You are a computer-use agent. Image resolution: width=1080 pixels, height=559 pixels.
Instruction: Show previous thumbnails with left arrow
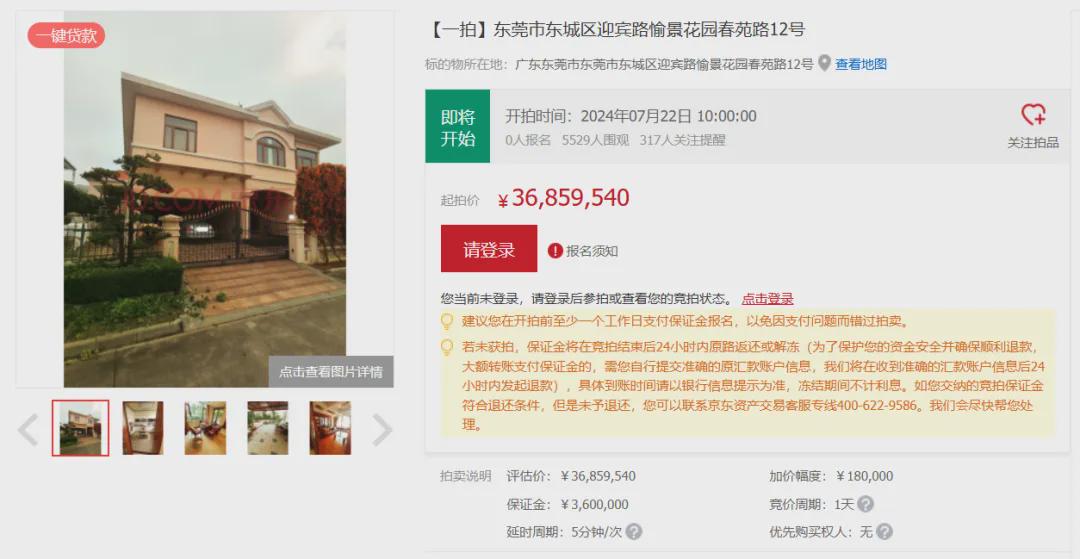pos(28,430)
